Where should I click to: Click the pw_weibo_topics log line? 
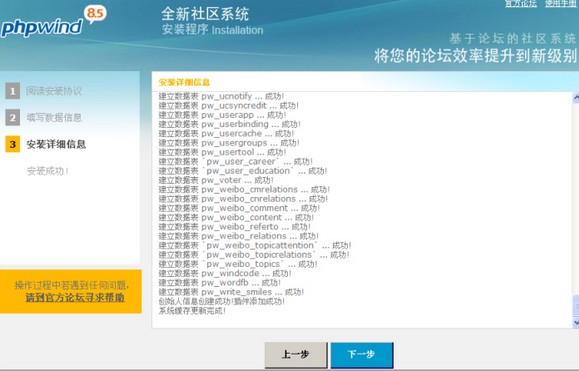pos(238,264)
